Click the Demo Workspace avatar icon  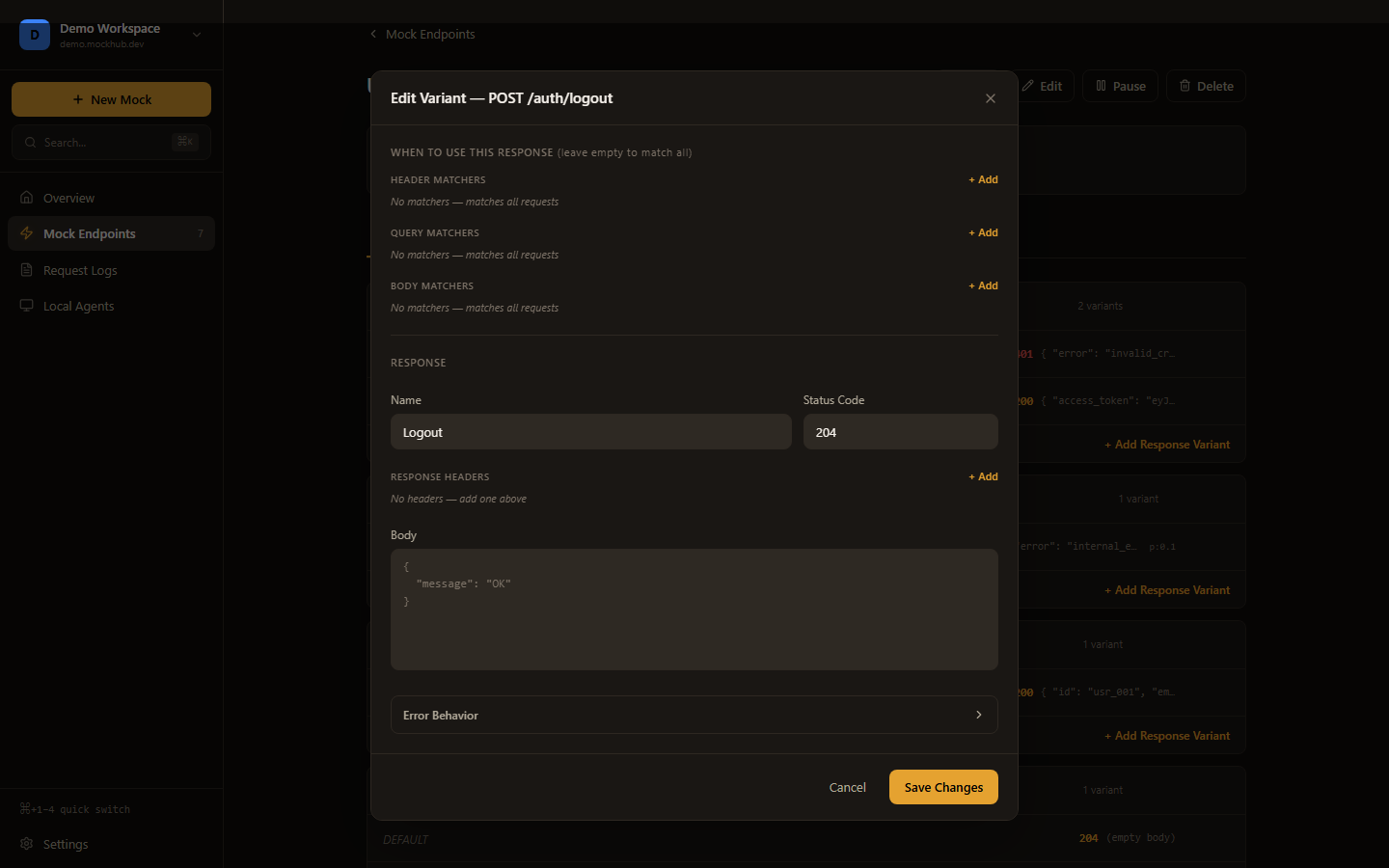(35, 35)
